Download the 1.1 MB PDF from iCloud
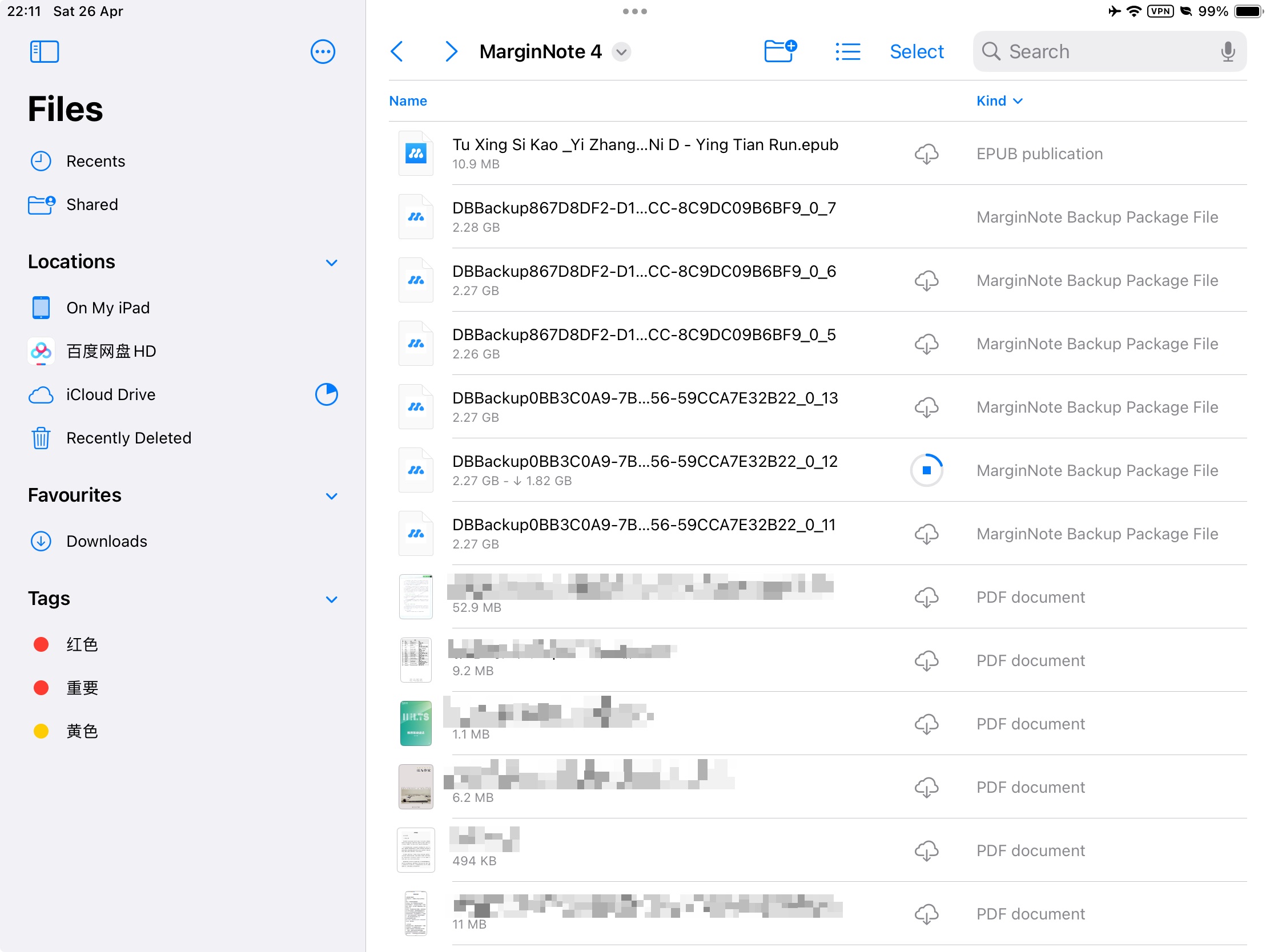The height and width of the screenshot is (952, 1270). 926,724
